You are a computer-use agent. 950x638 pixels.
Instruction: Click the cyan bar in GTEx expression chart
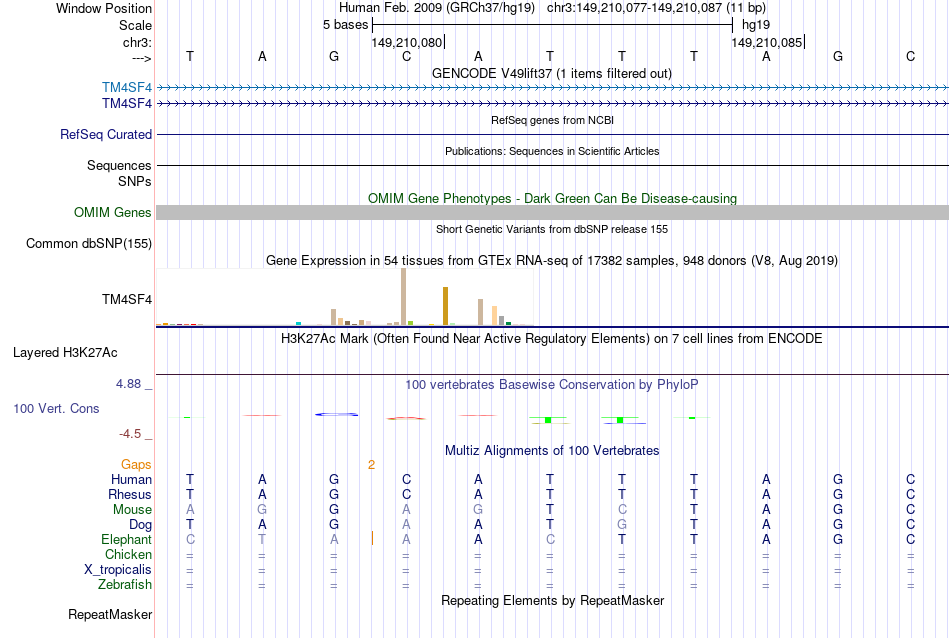pyautogui.click(x=298, y=324)
